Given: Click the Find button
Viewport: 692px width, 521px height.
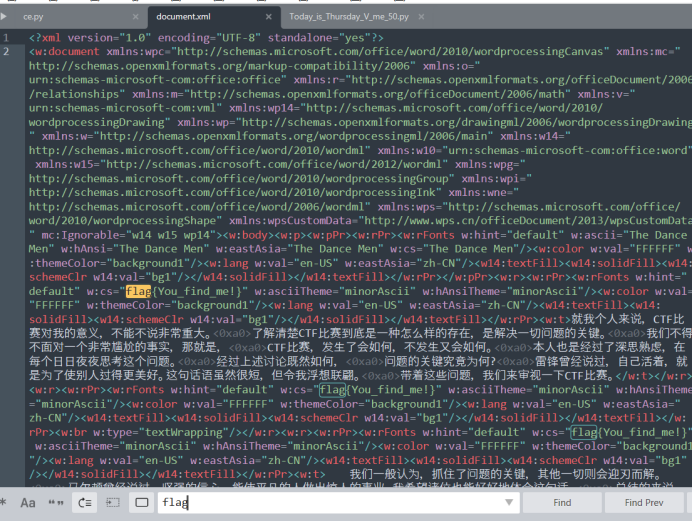Looking at the screenshot, I should point(562,502).
